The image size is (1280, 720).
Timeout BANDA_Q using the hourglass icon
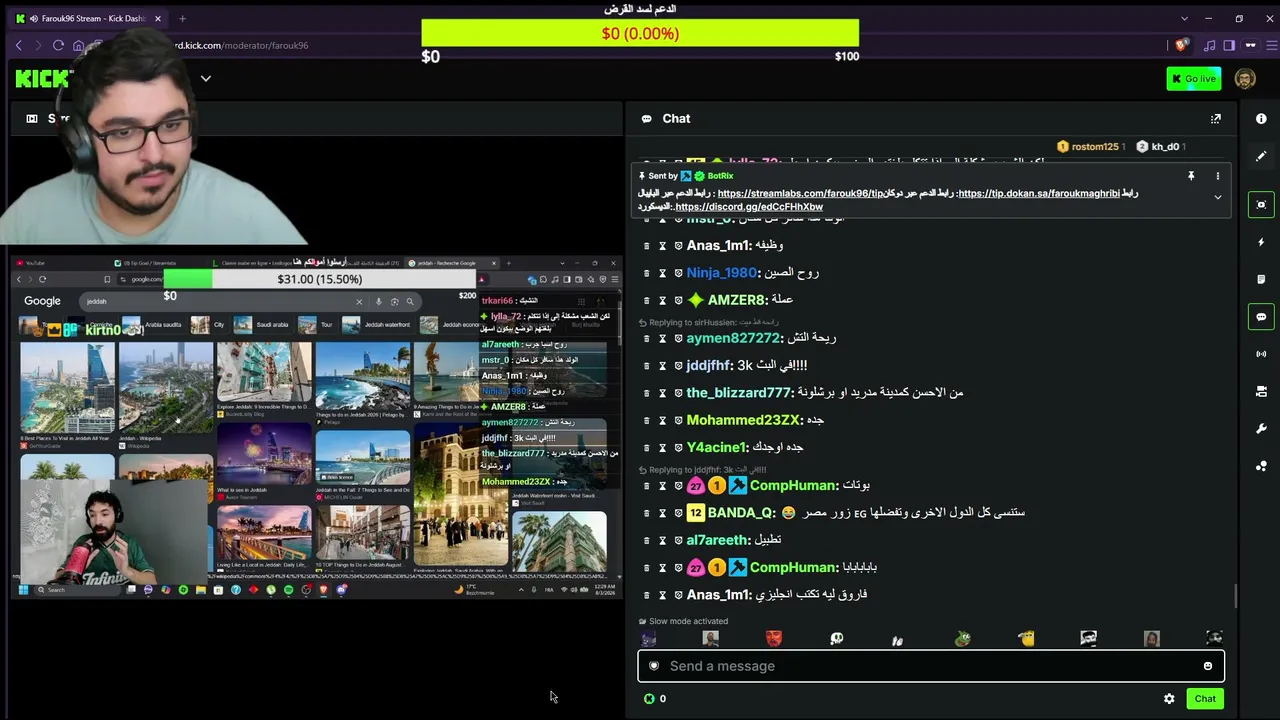tap(662, 513)
